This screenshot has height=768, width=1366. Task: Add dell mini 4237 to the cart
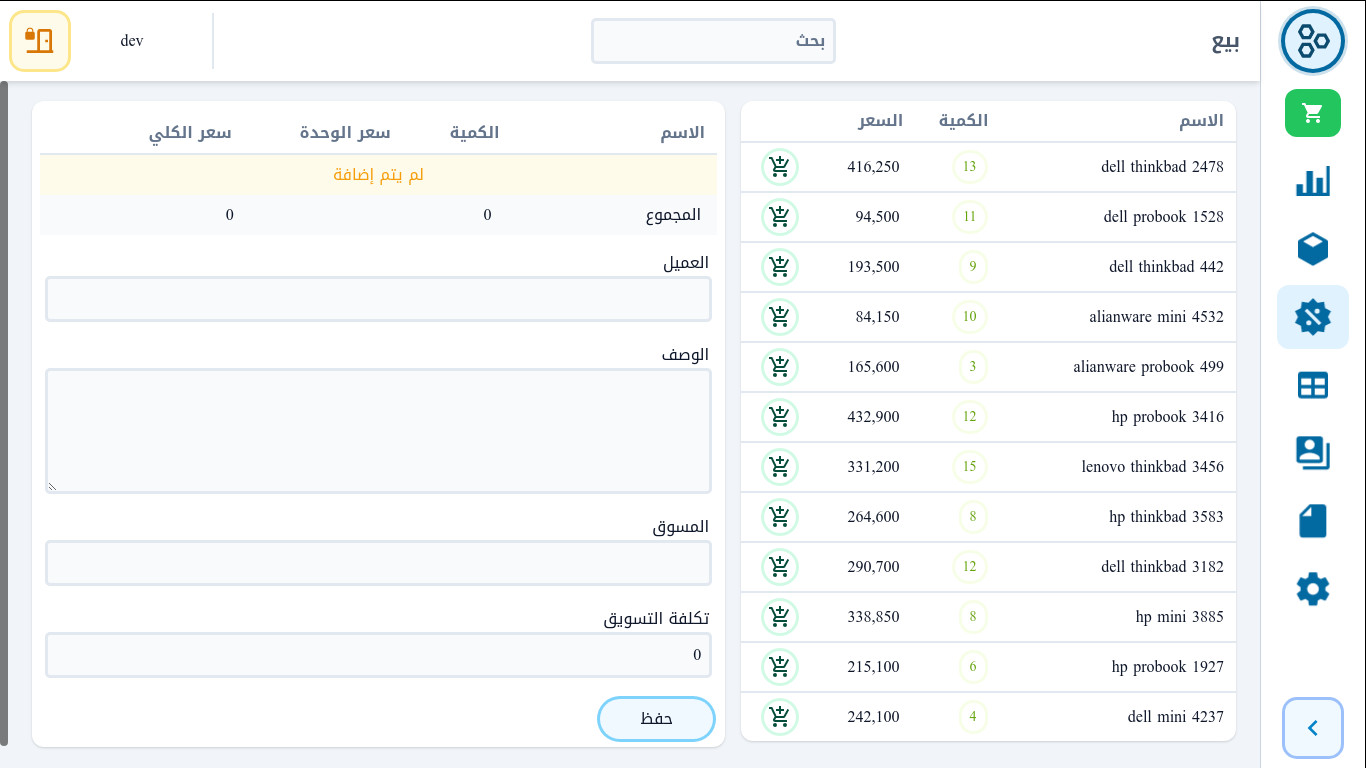coord(780,717)
